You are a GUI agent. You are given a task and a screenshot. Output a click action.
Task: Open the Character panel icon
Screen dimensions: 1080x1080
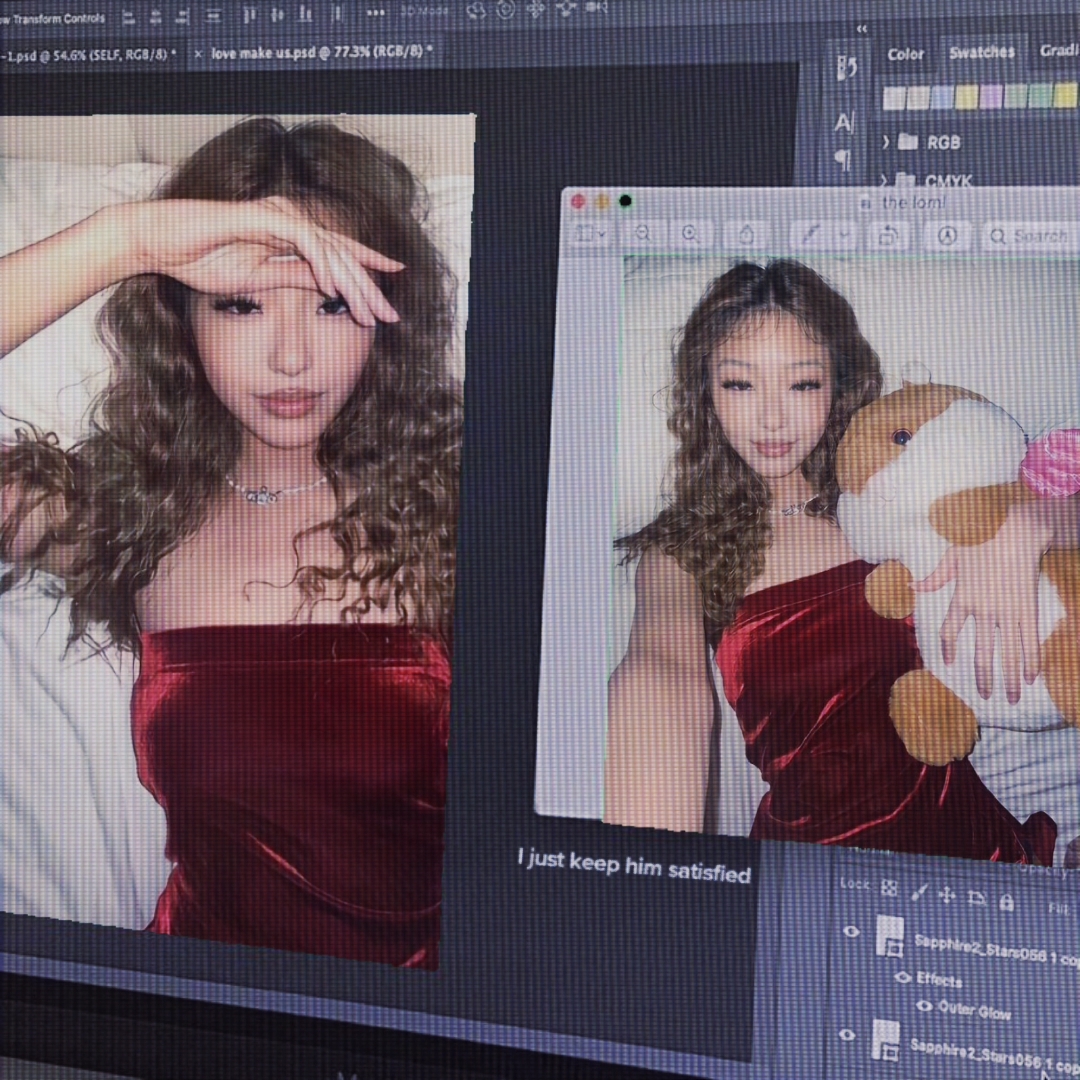coord(845,122)
